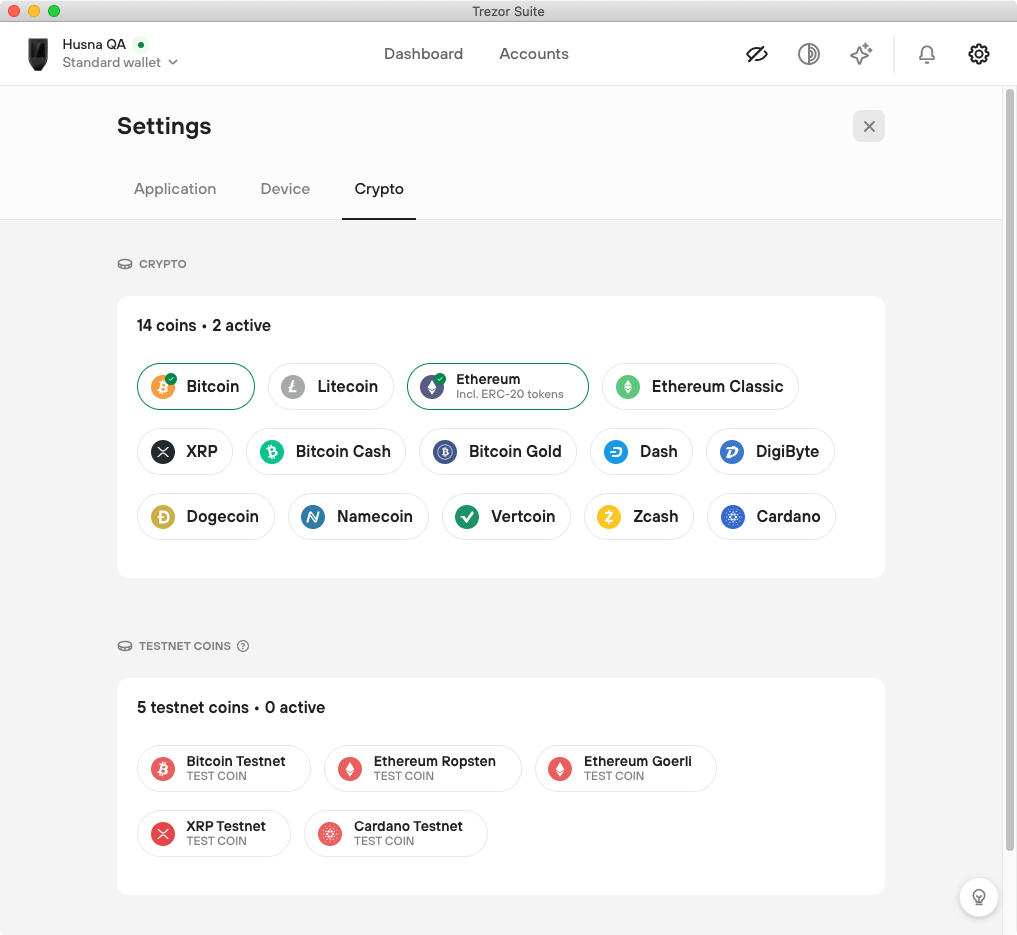Click the Vertcoin checkmark logo
The image size is (1017, 935).
pyautogui.click(x=467, y=516)
